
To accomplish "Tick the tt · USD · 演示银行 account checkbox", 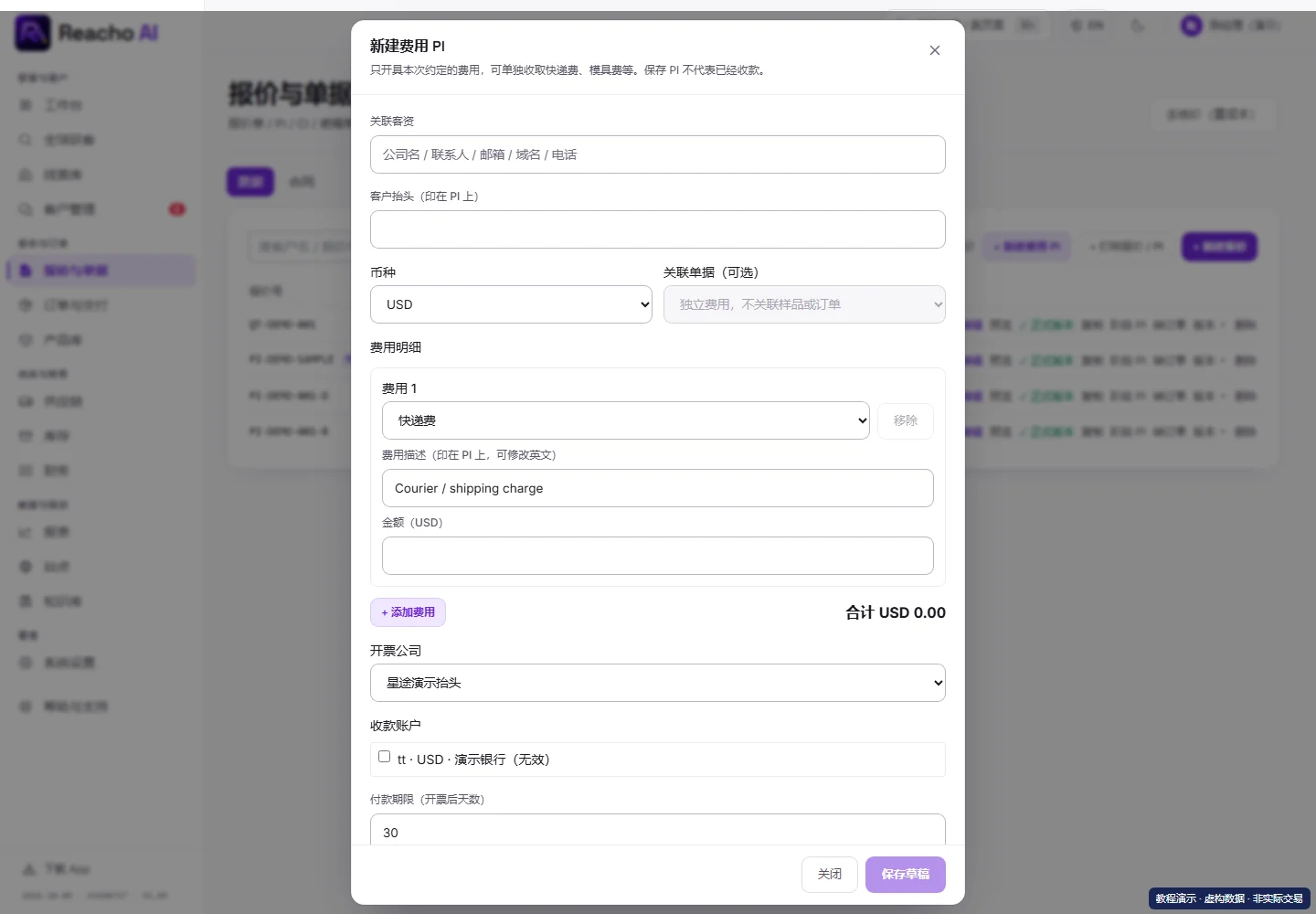I will point(385,757).
